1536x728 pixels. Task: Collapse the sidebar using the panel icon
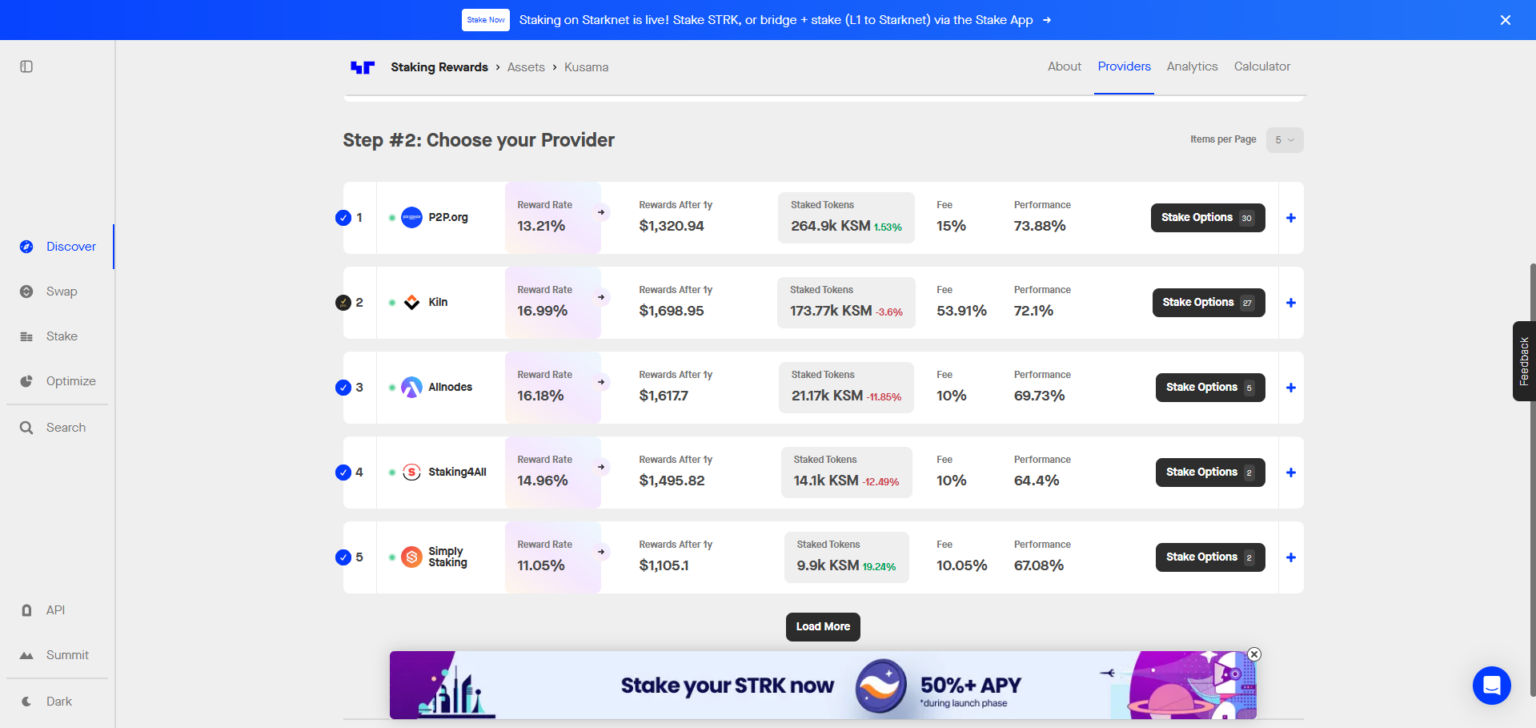click(x=25, y=65)
